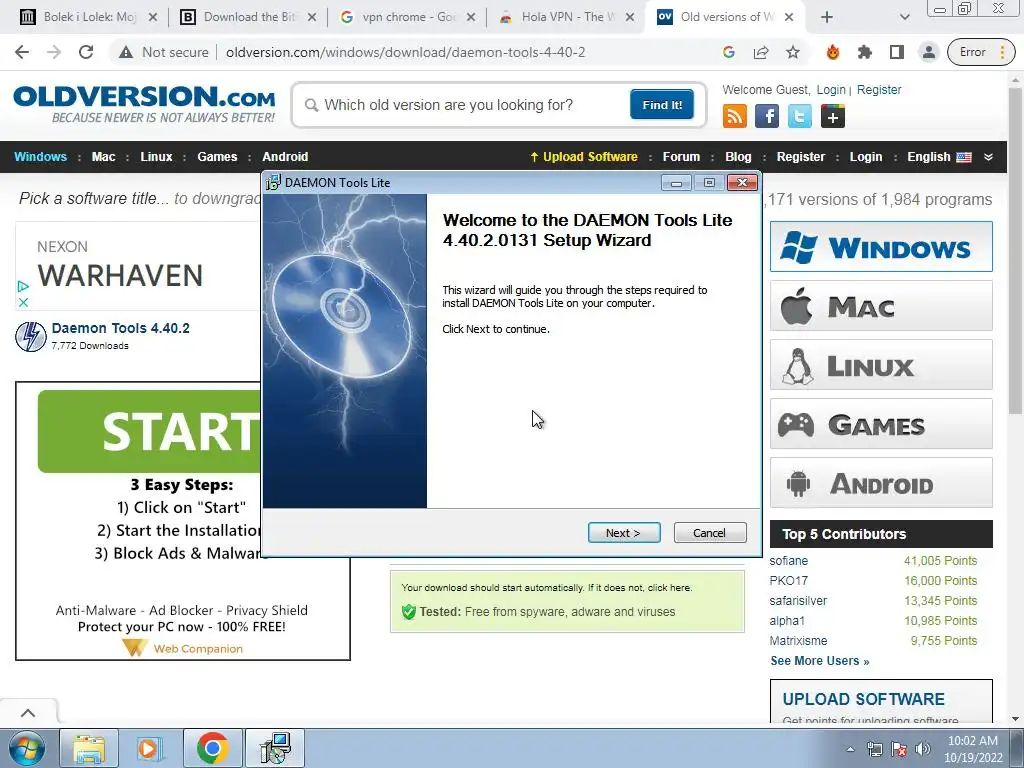Open the English language selector

938,157
